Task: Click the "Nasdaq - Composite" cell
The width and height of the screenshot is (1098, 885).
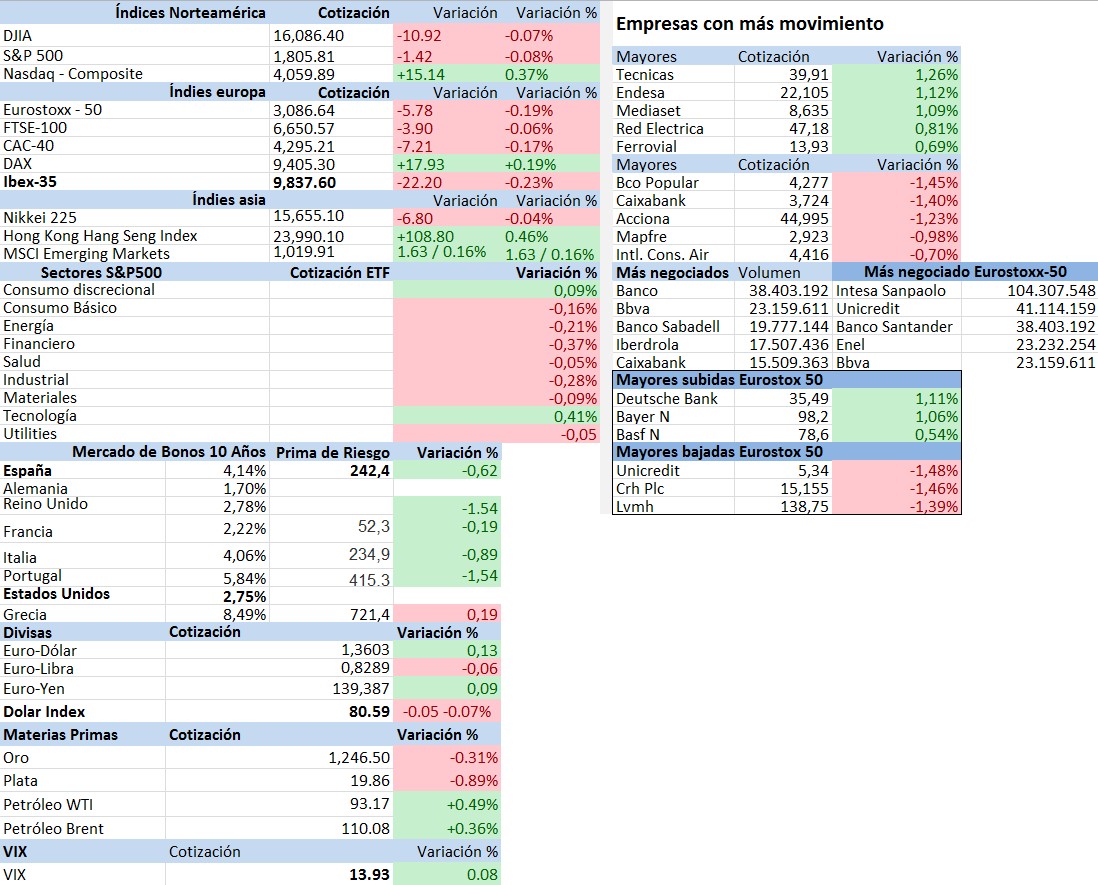Action: 73,74
